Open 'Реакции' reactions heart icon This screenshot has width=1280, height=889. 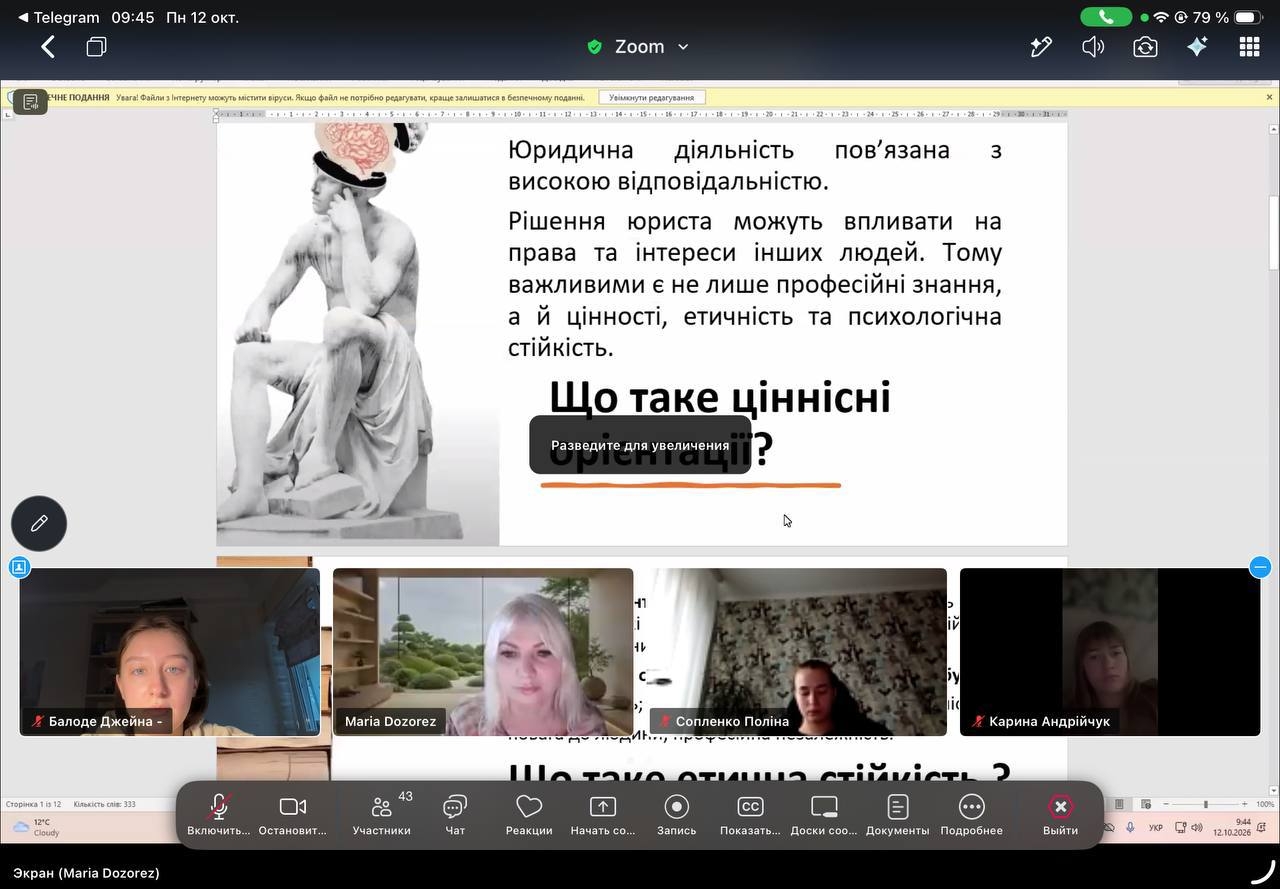pyautogui.click(x=529, y=815)
